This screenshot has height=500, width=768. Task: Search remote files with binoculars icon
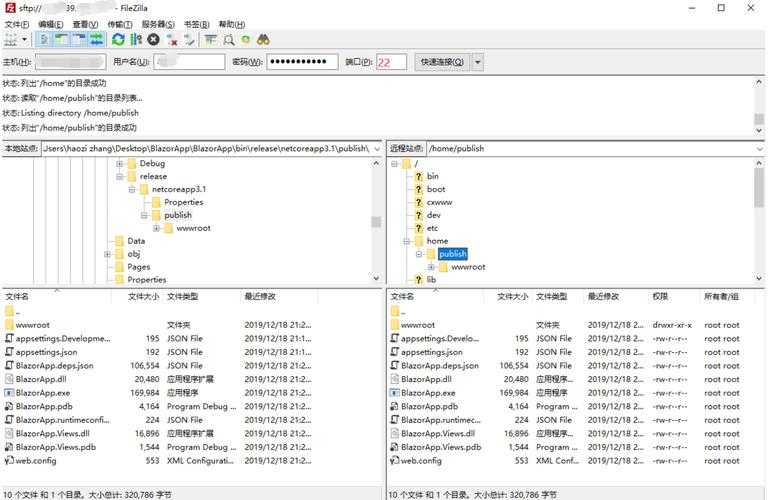click(264, 40)
